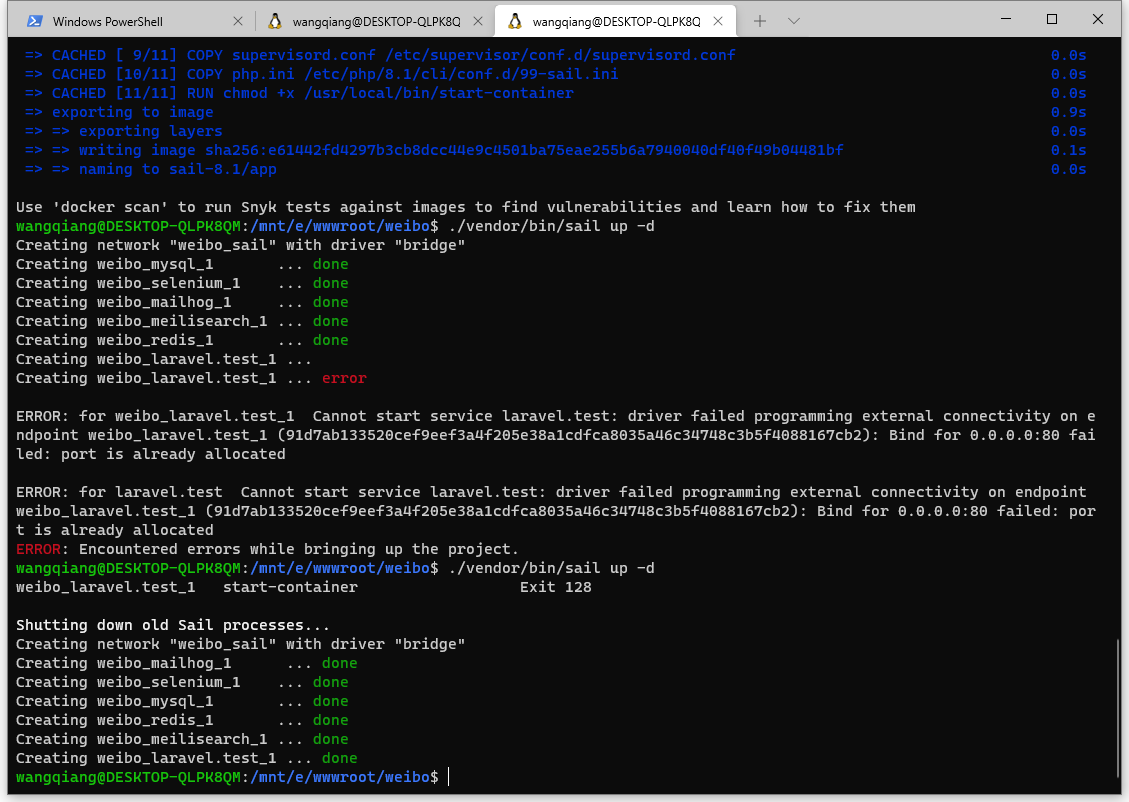Click the penguin icon on the middle tab
The height and width of the screenshot is (802, 1129).
274,21
